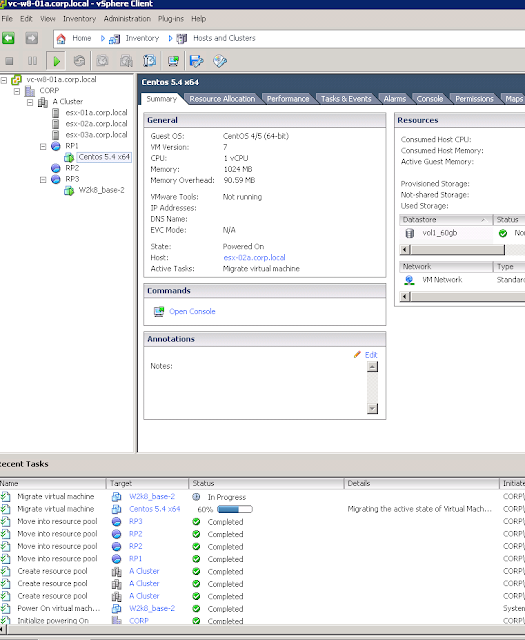Image resolution: width=525 pixels, height=640 pixels.
Task: Click the RP1 target link in Recent Tasks
Action: point(135,558)
